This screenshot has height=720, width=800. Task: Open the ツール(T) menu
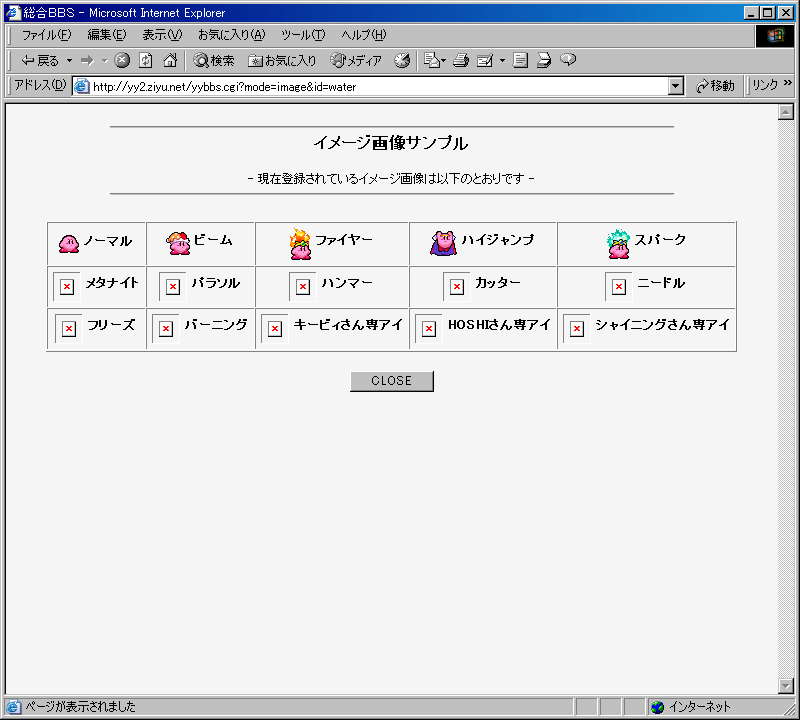click(303, 35)
